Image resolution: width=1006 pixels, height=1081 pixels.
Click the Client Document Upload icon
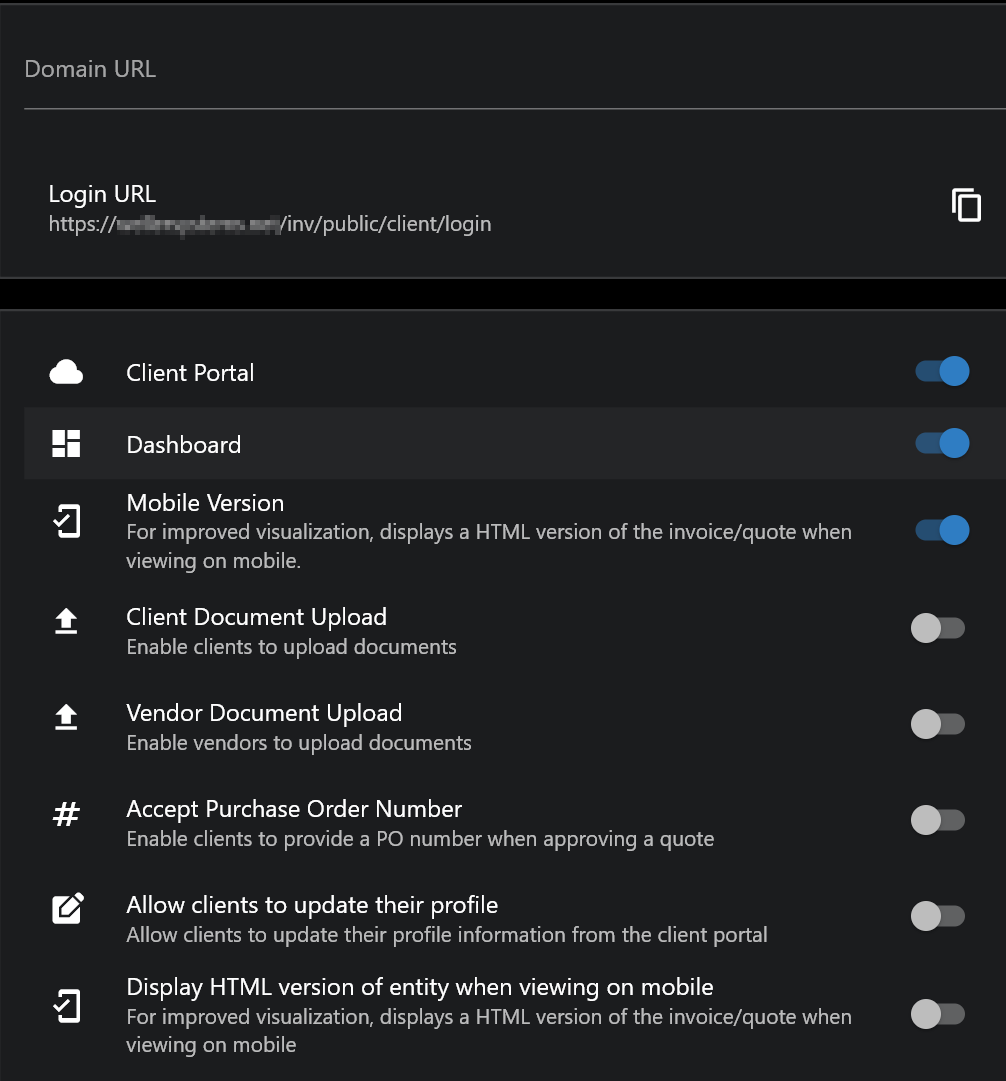coord(66,622)
